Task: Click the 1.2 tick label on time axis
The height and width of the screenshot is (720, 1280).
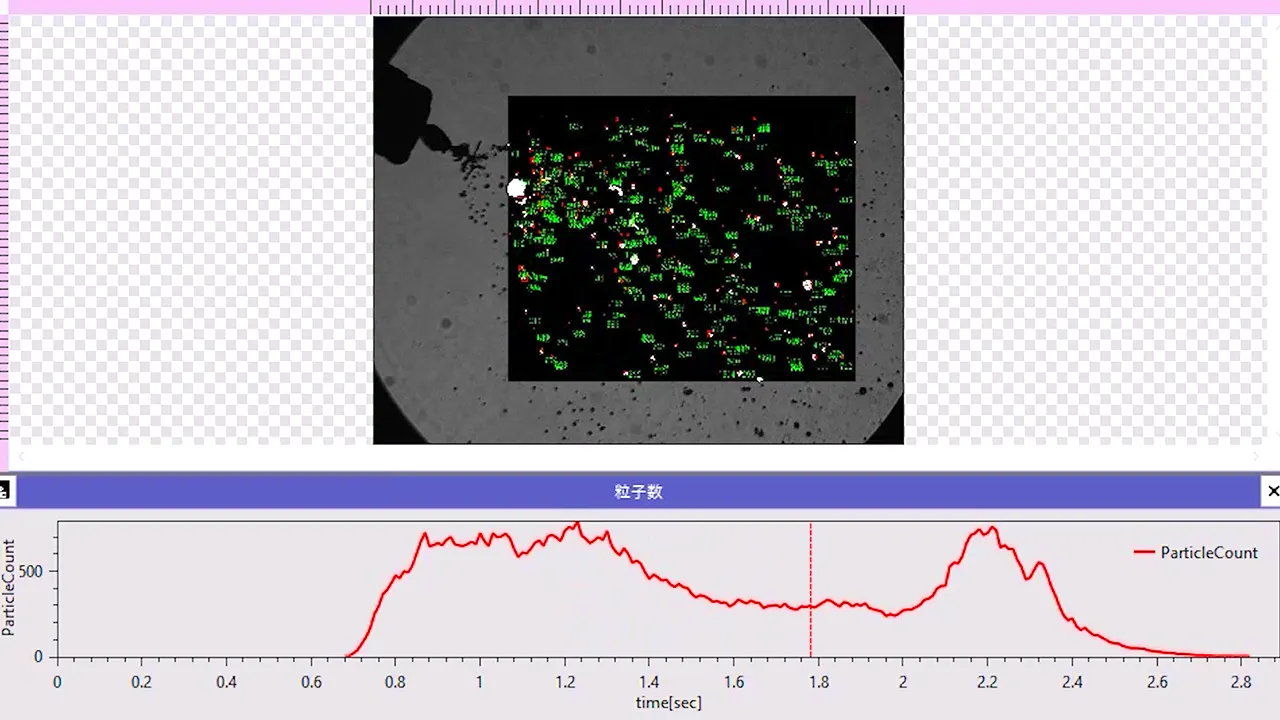Action: [x=564, y=682]
